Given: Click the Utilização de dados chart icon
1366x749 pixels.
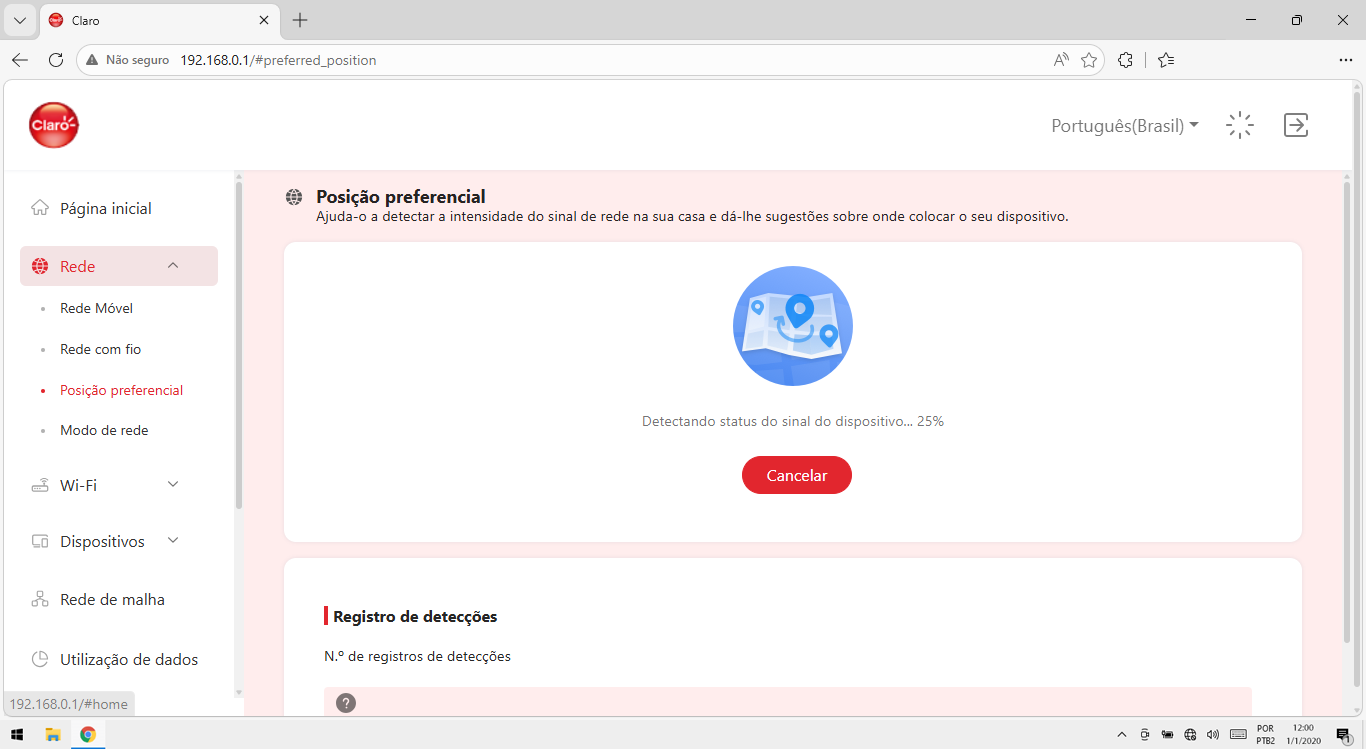Looking at the screenshot, I should coord(40,659).
